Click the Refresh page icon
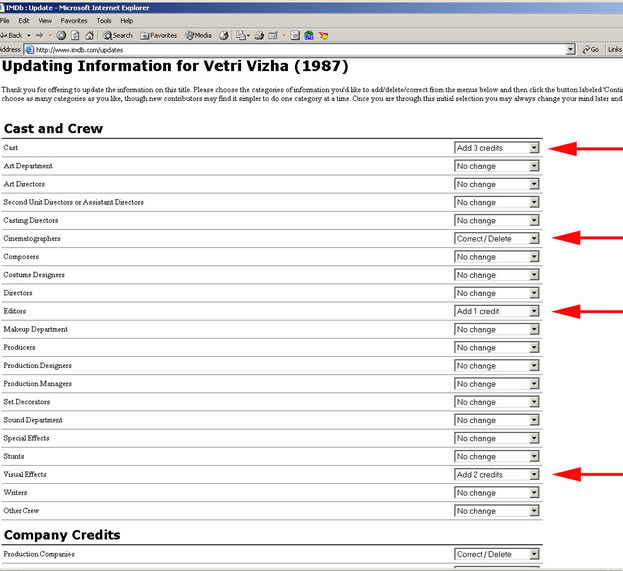The height and width of the screenshot is (571, 623). pyautogui.click(x=75, y=35)
